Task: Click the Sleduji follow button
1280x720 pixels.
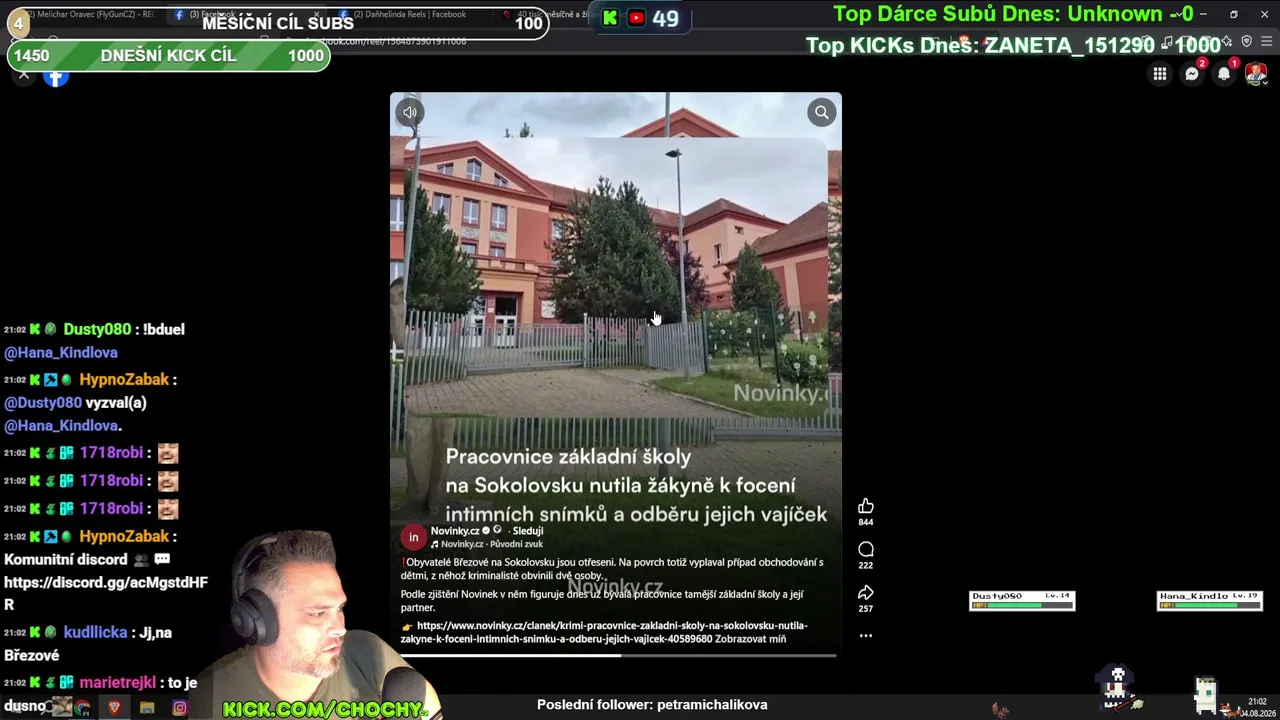Action: tap(528, 531)
